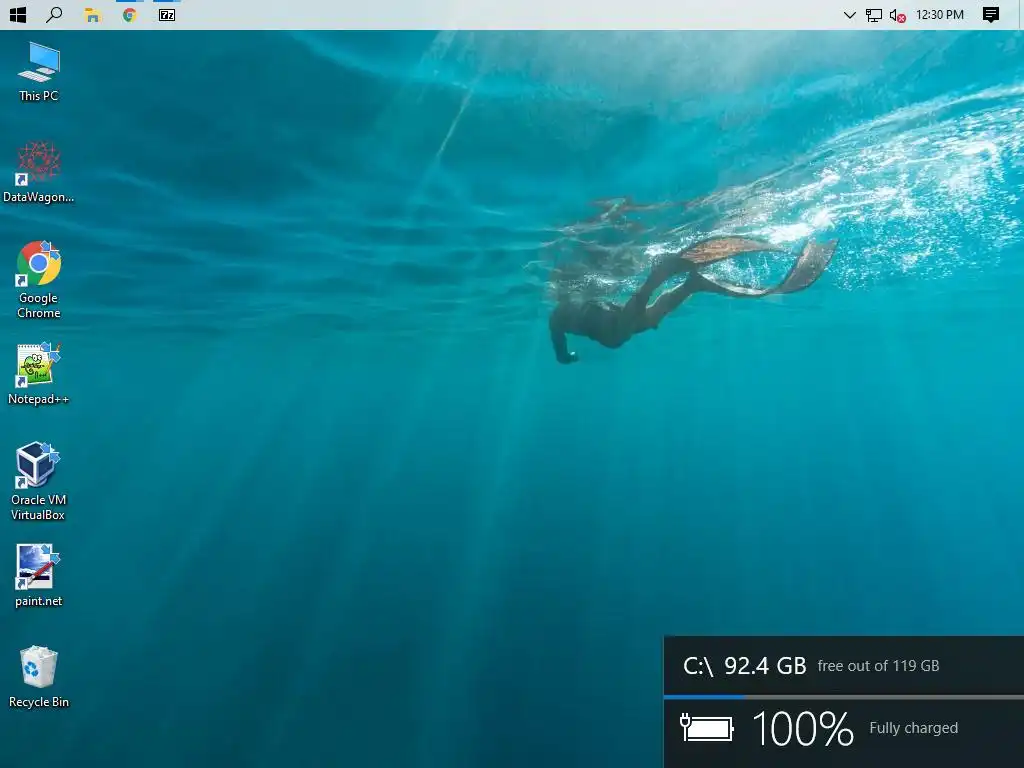Open the network status tray icon
1024x768 pixels.
(x=873, y=15)
